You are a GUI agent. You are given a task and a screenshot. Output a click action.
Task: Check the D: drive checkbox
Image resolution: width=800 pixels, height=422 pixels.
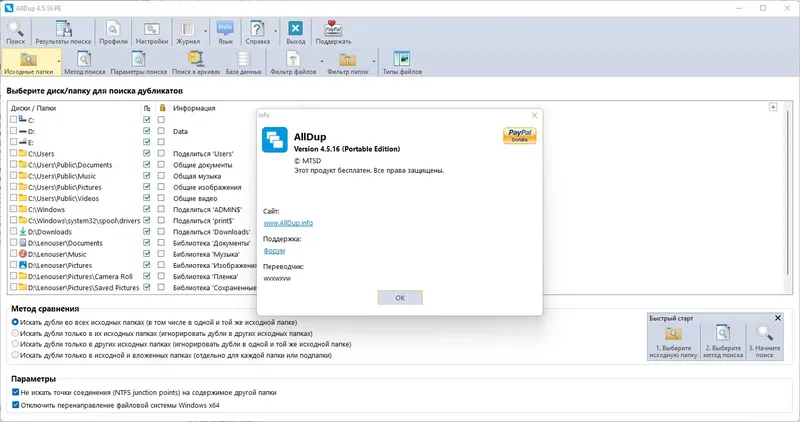coord(13,131)
